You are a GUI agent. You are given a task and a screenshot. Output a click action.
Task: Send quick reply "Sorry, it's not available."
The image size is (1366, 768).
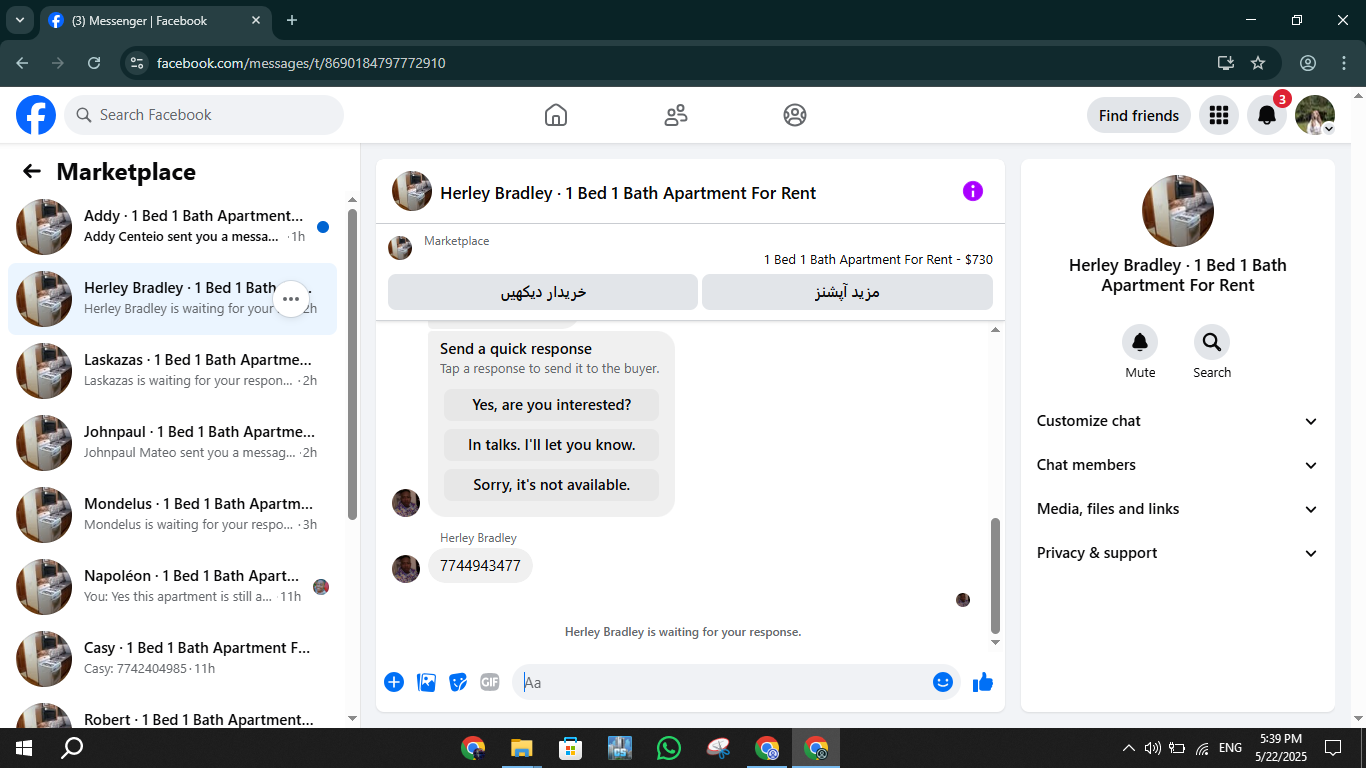(552, 485)
